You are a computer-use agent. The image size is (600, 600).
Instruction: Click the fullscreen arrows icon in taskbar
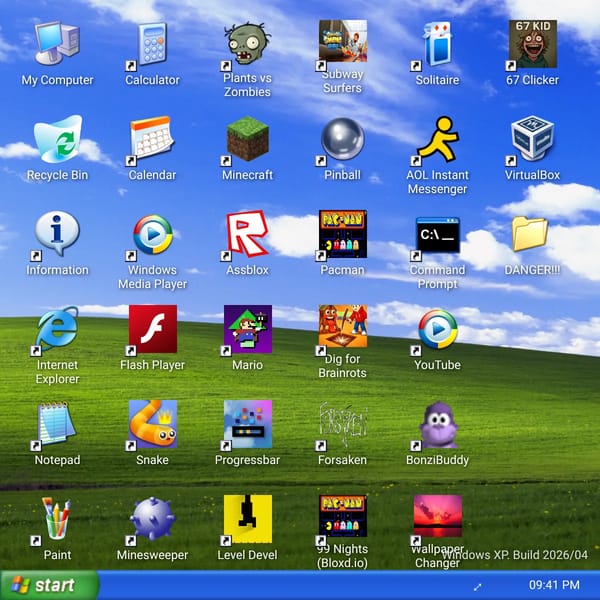[x=477, y=587]
